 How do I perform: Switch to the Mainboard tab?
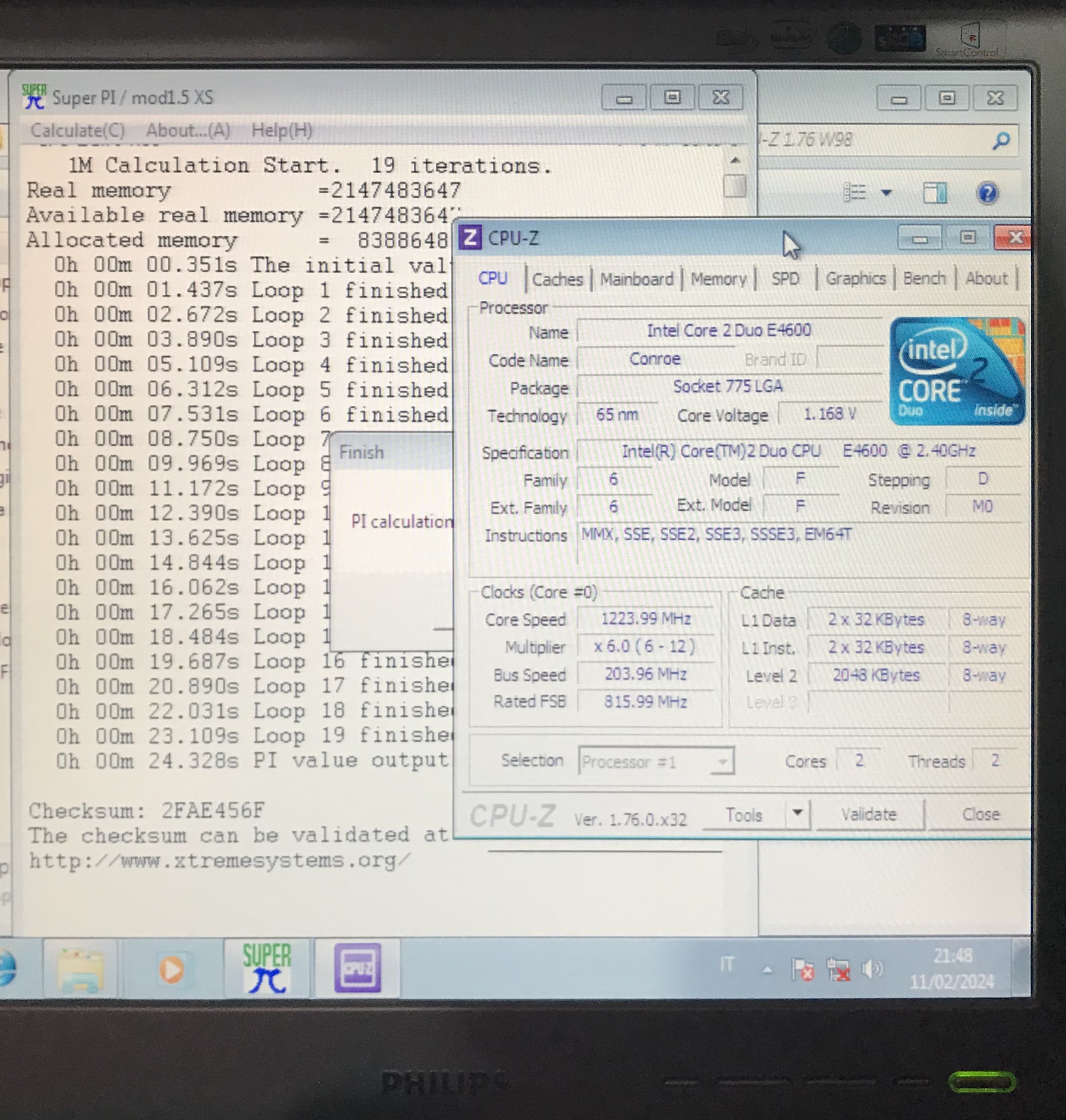tap(636, 279)
